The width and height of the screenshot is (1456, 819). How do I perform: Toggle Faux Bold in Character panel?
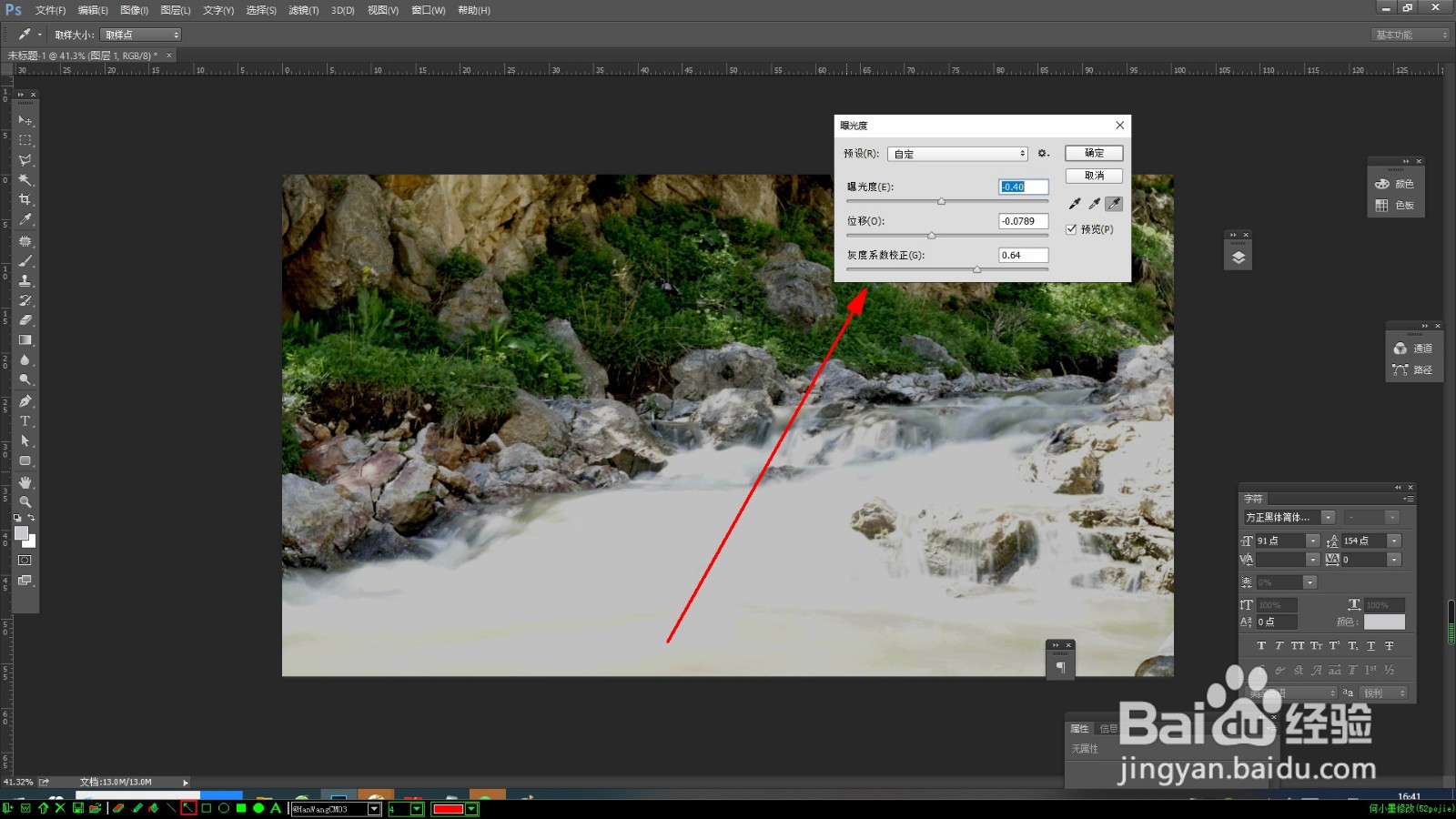[1261, 646]
